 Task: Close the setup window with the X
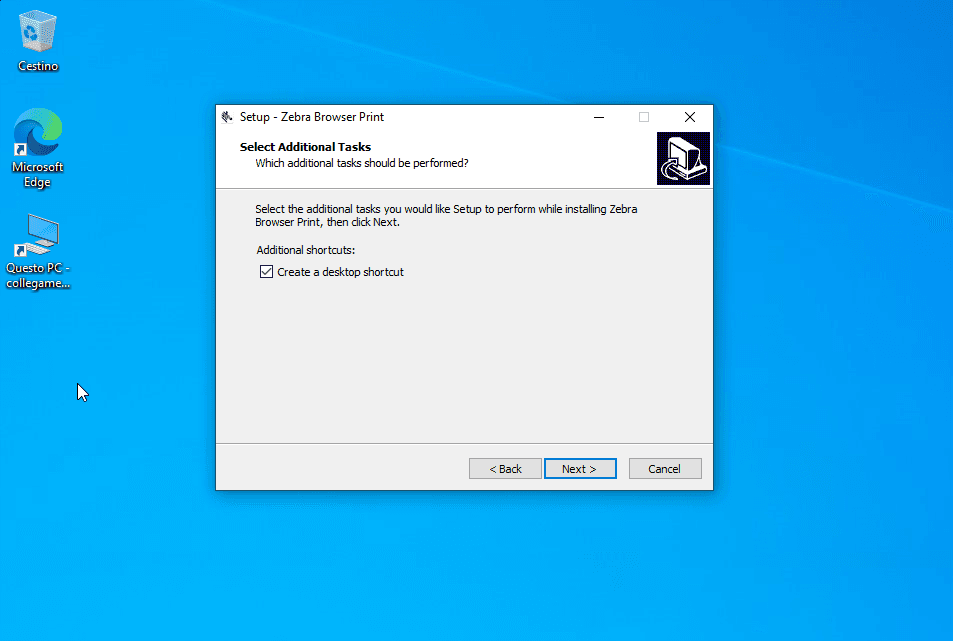(690, 117)
